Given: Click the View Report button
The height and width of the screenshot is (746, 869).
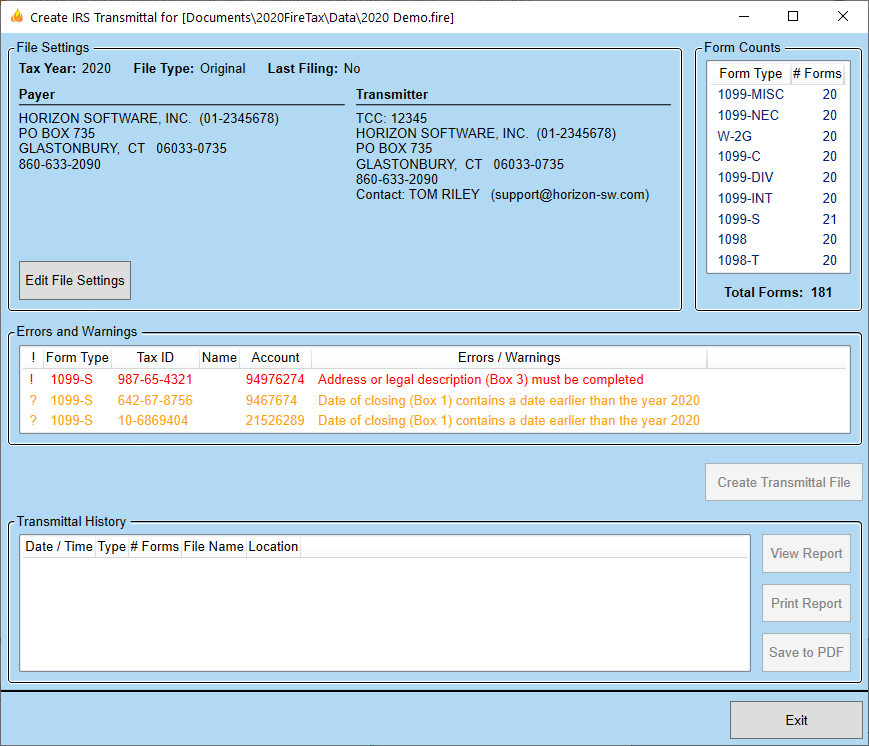Looking at the screenshot, I should (806, 553).
